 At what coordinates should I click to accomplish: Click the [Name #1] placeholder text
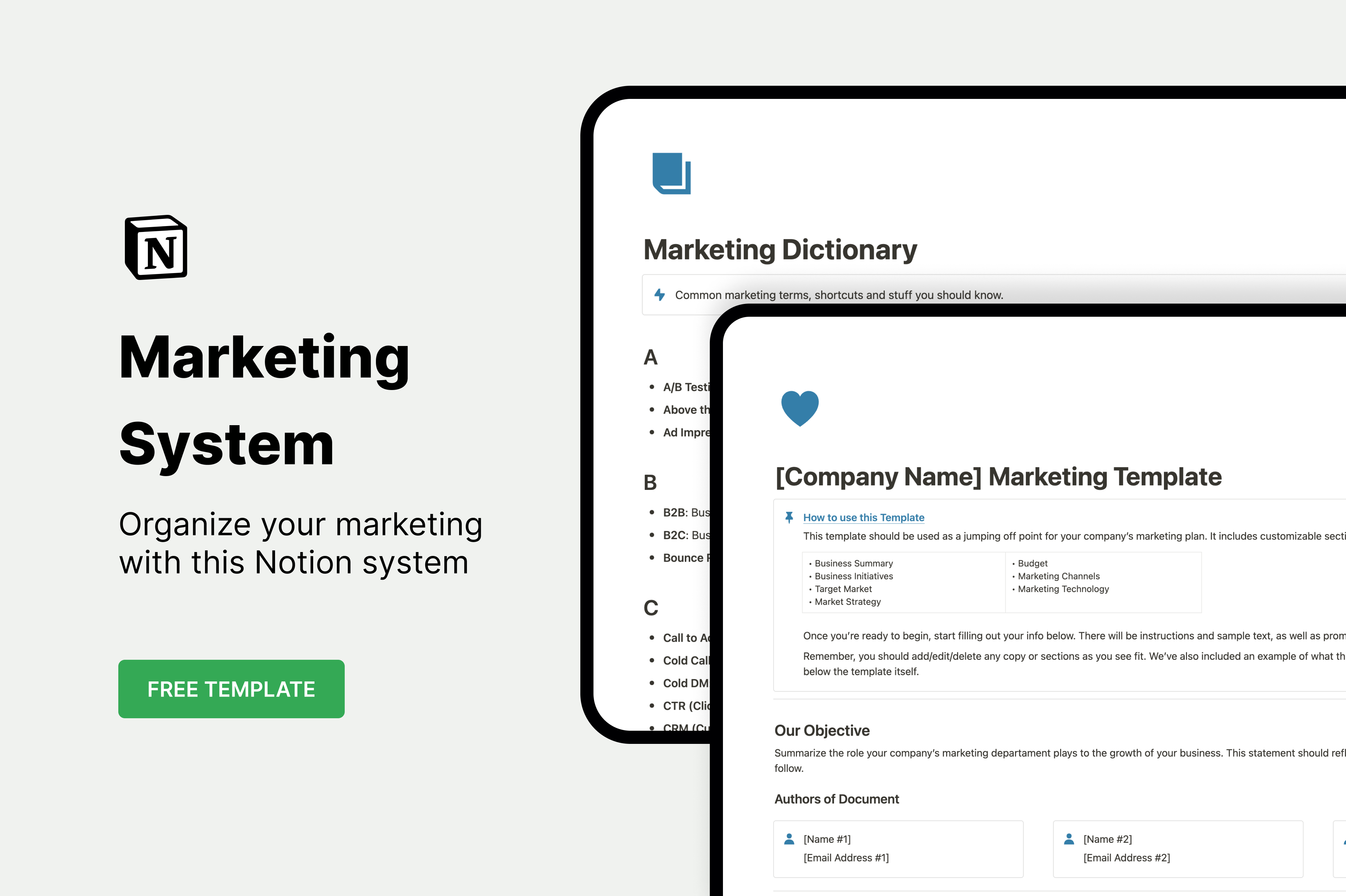coord(827,839)
